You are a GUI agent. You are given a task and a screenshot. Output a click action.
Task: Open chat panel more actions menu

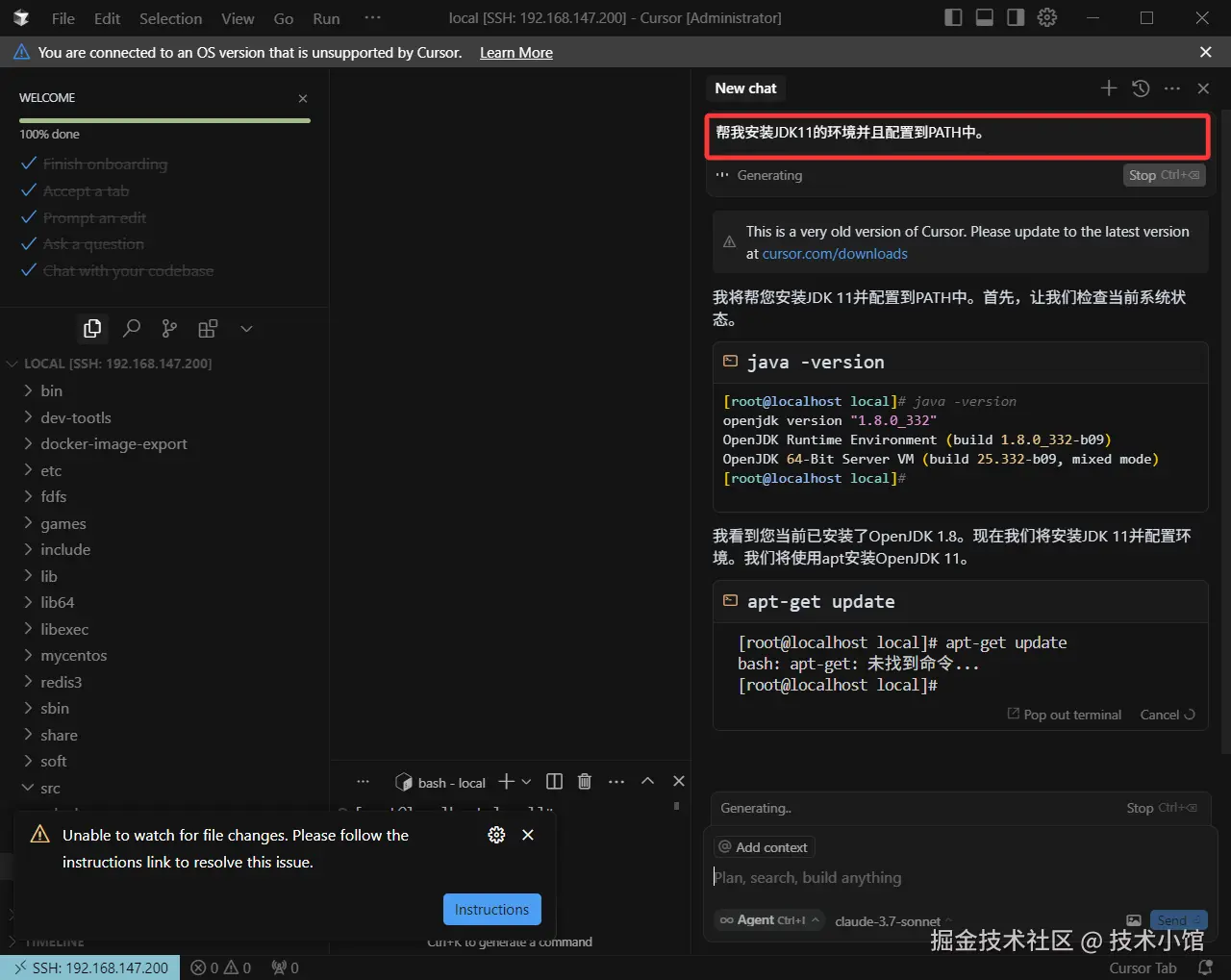(x=1171, y=88)
